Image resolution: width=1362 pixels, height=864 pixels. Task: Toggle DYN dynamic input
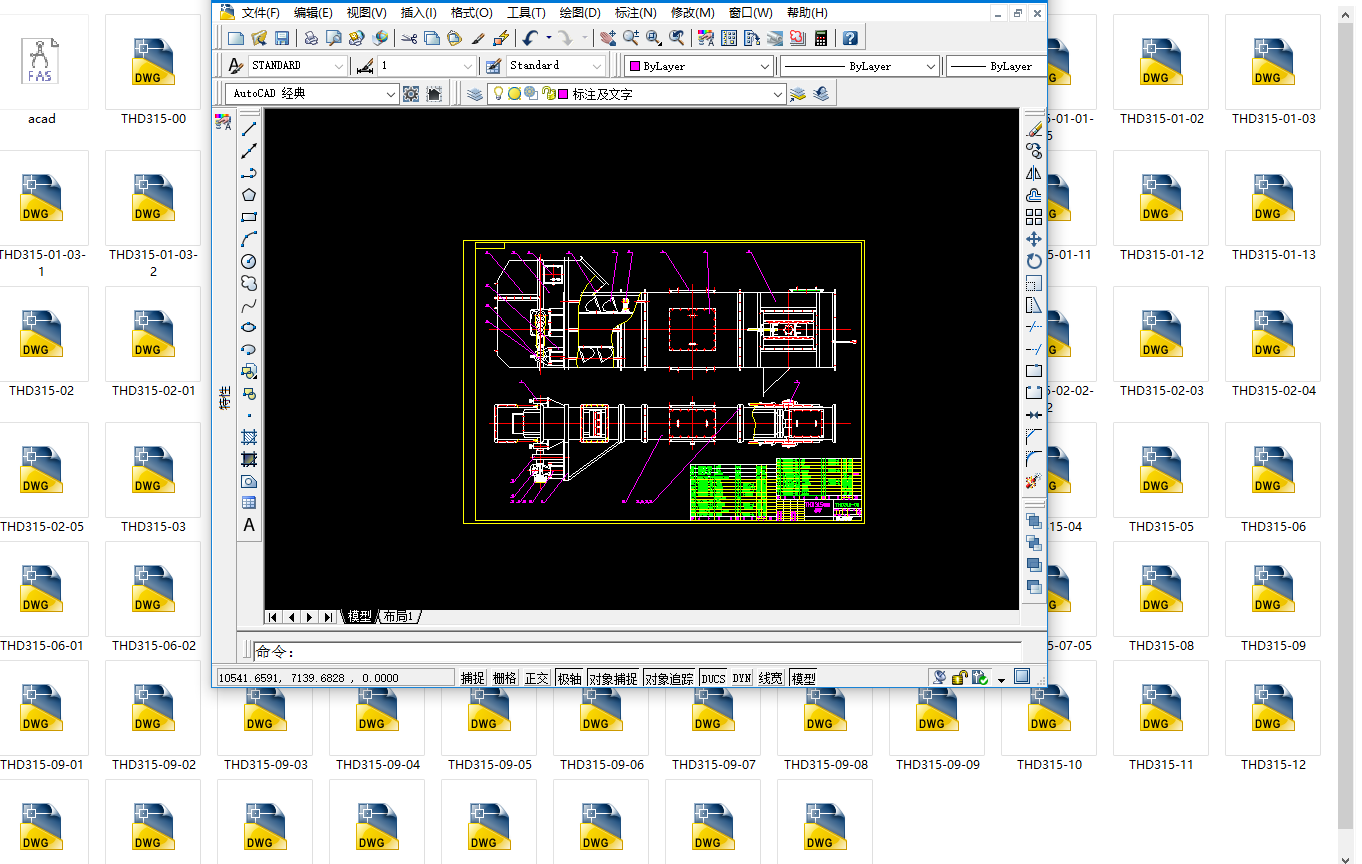point(741,678)
